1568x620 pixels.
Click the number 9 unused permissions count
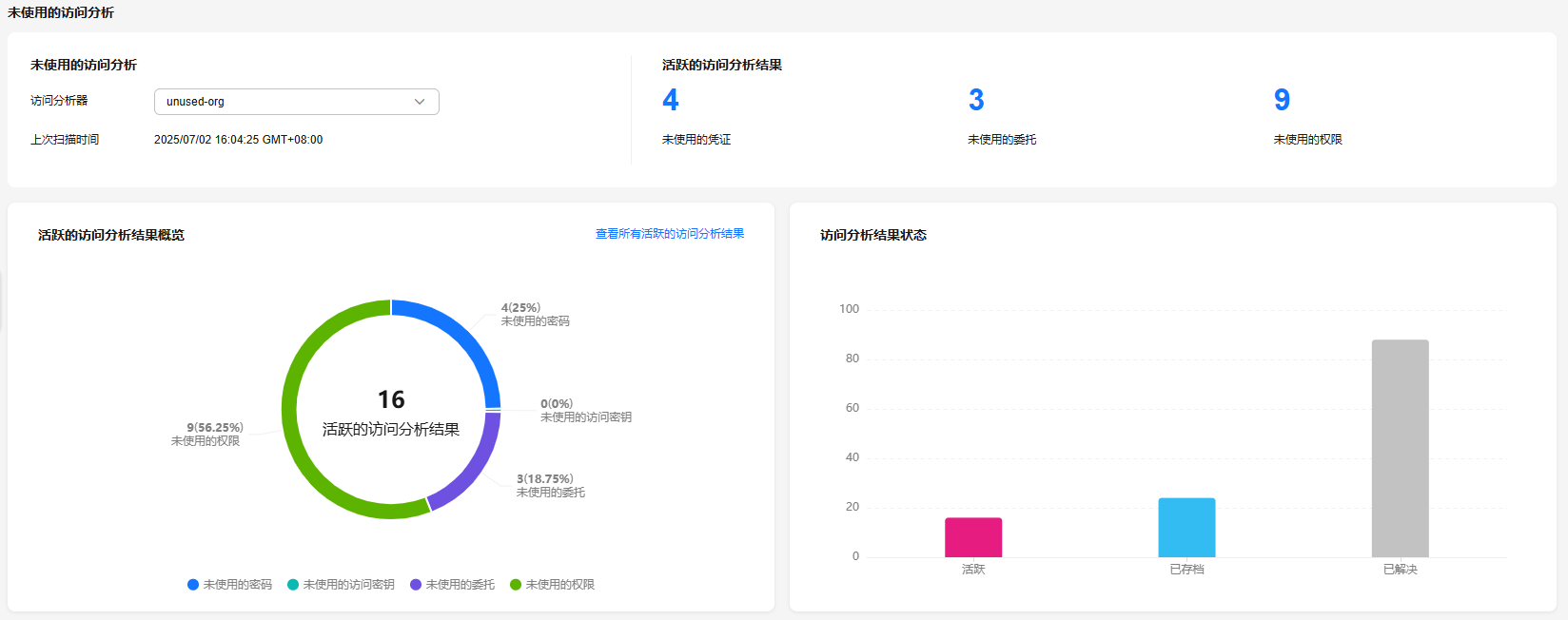[x=1282, y=100]
